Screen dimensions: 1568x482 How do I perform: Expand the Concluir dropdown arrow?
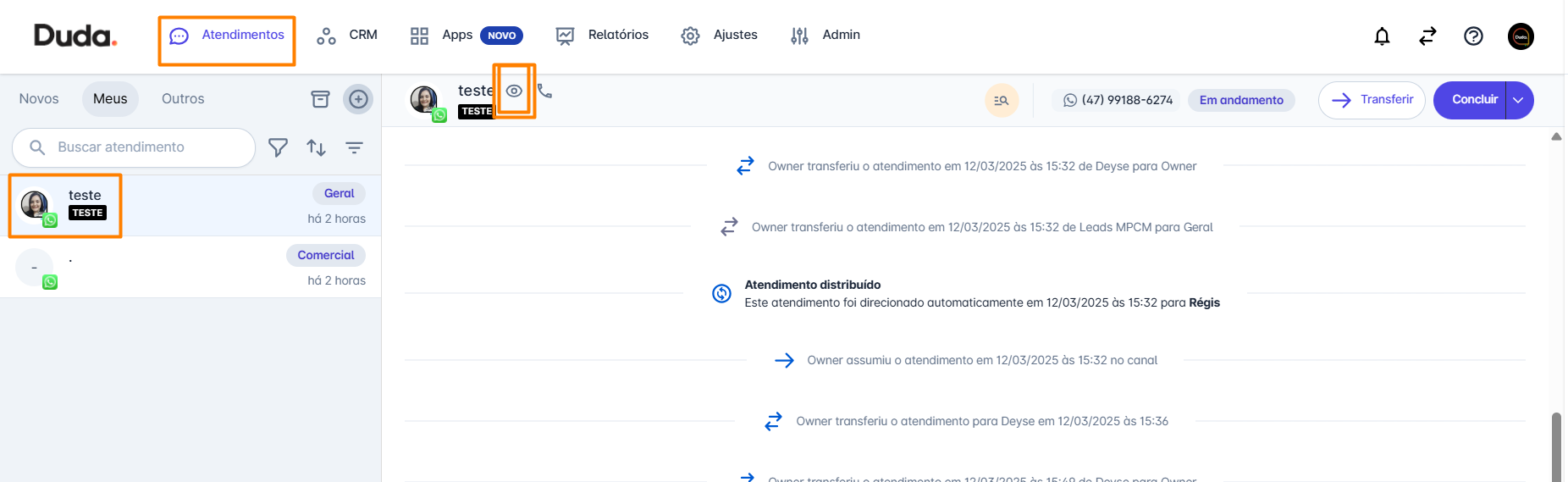tap(1520, 100)
